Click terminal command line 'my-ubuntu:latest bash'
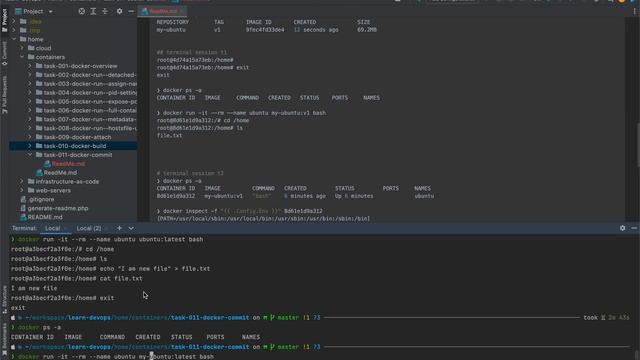 112,356
